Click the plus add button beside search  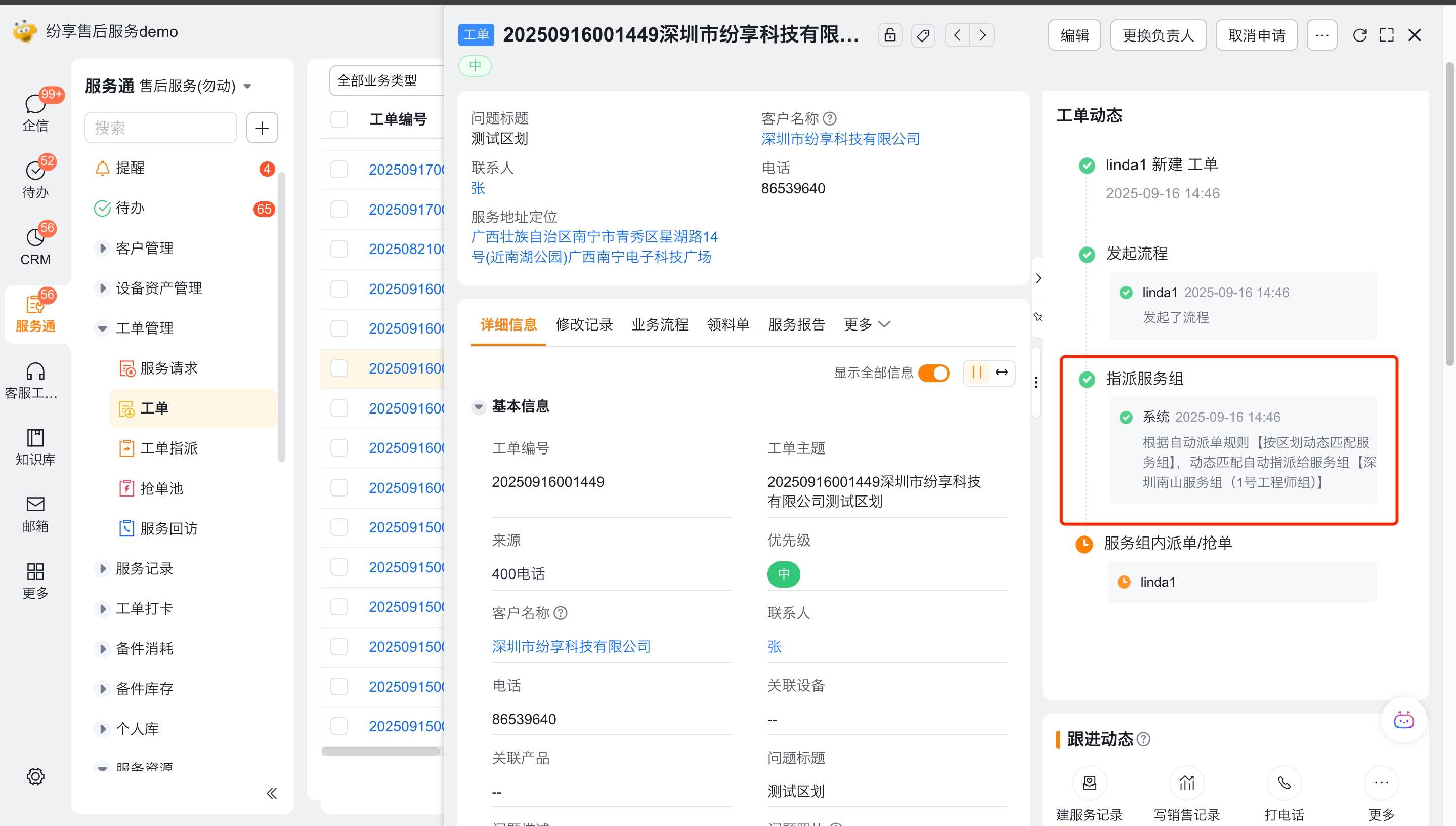click(x=262, y=128)
